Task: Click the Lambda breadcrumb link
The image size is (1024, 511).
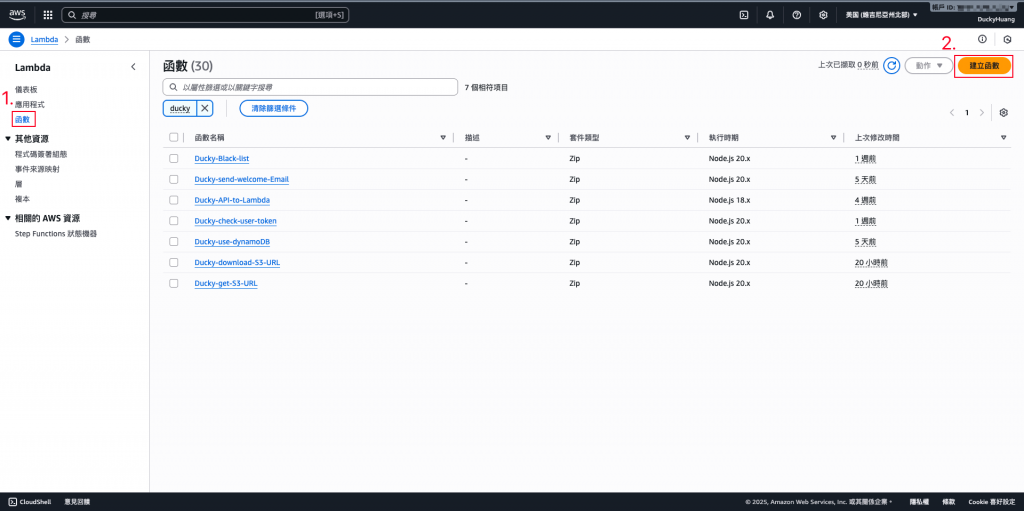Action: point(44,39)
